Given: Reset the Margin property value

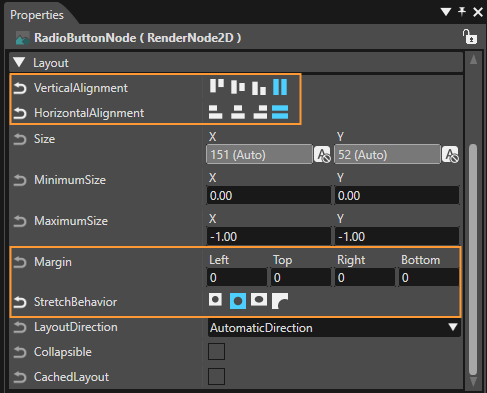Looking at the screenshot, I should [x=20, y=262].
